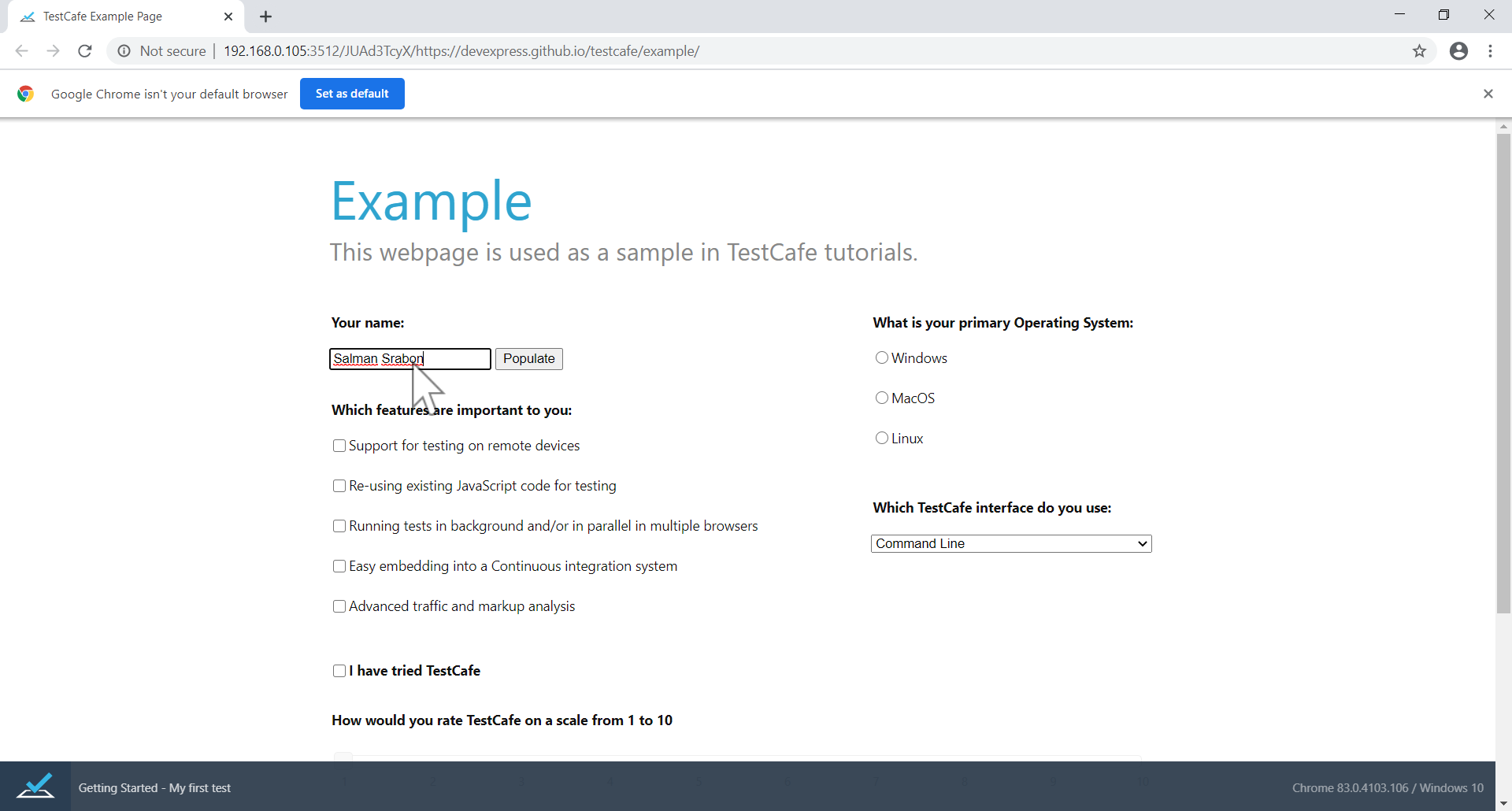Check Support for testing on remote devices
1512x811 pixels.
click(339, 446)
